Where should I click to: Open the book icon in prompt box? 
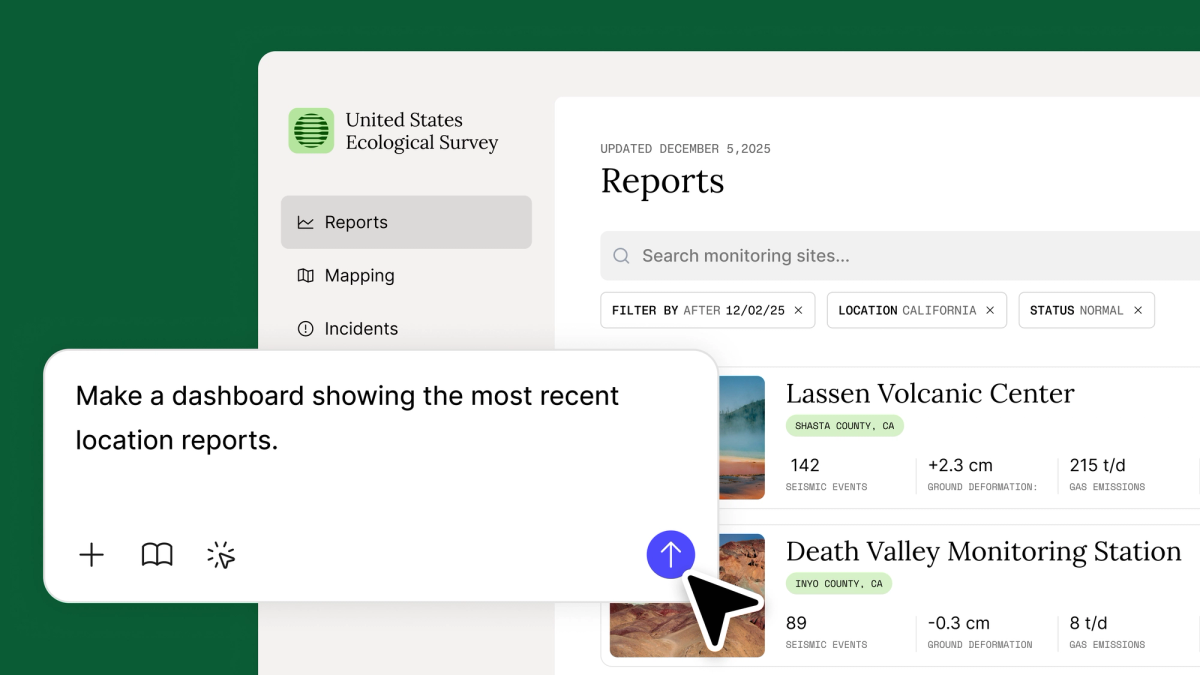click(157, 555)
